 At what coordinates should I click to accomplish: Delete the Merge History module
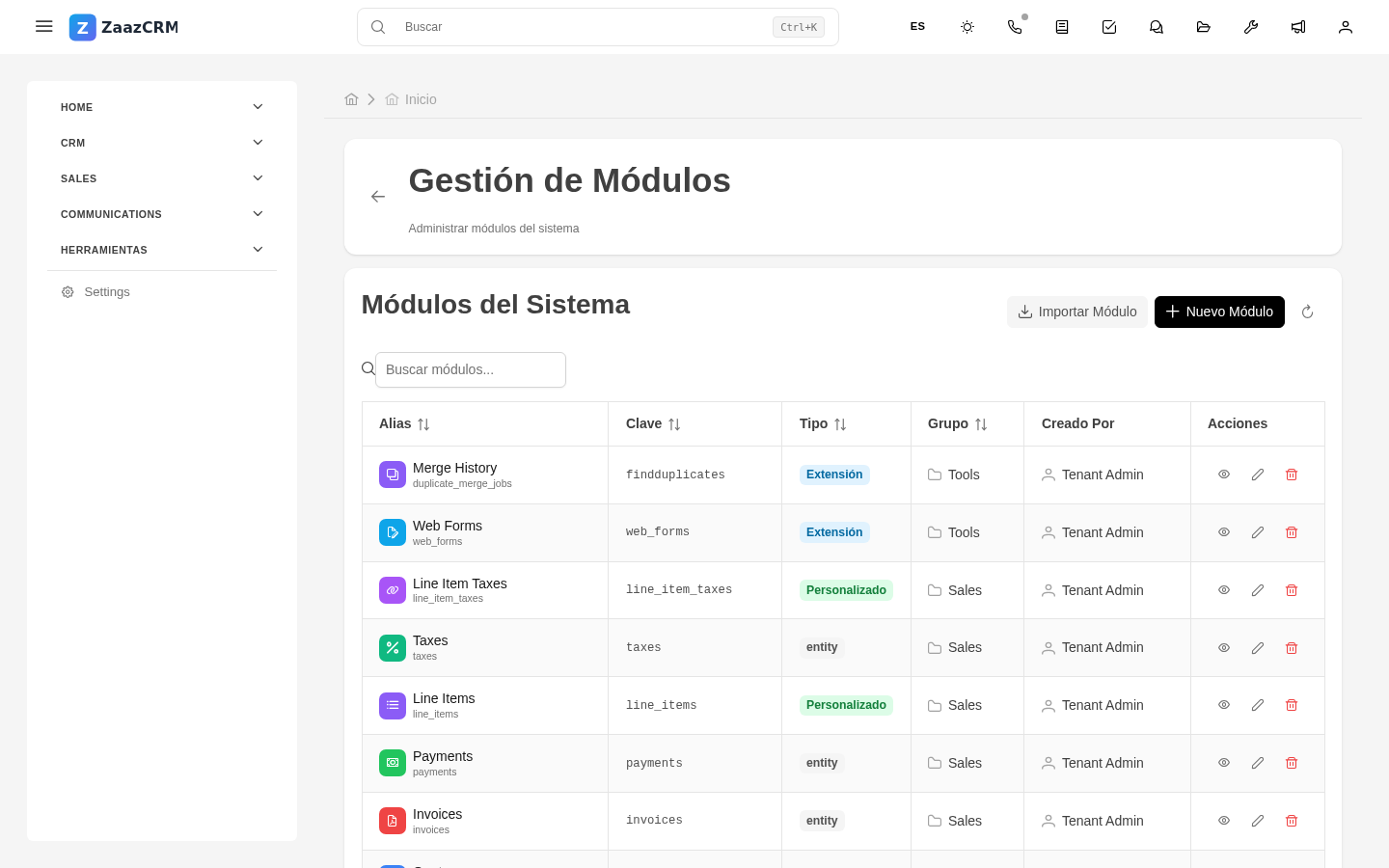tap(1292, 475)
